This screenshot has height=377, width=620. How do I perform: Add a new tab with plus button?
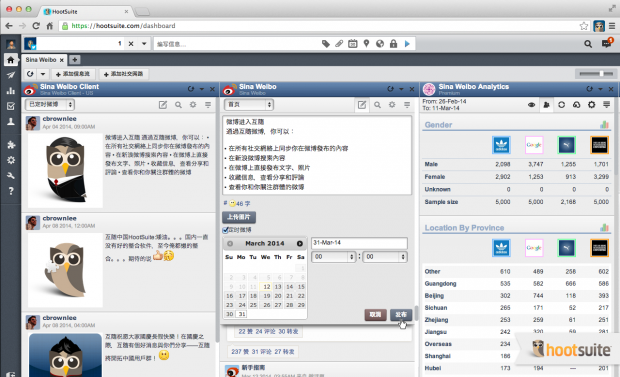pyautogui.click(x=74, y=60)
